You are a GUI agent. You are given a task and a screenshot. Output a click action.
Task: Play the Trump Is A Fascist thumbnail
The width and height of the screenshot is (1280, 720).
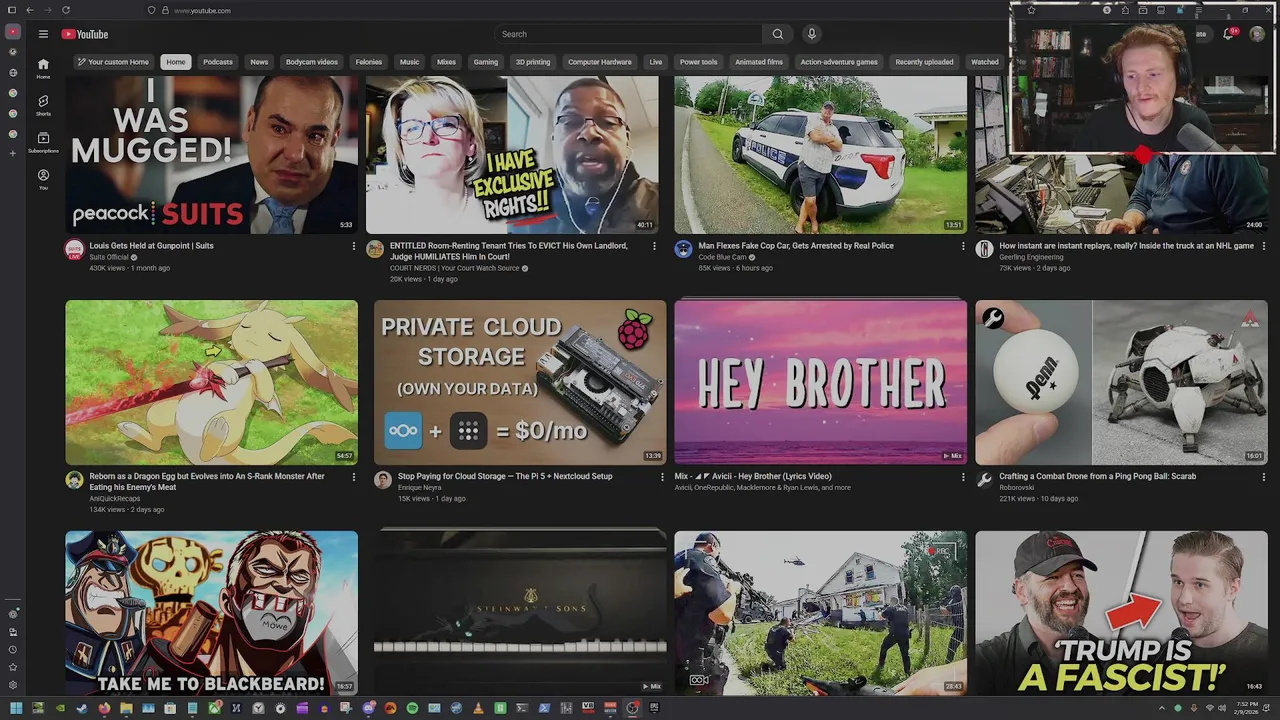(x=1121, y=613)
